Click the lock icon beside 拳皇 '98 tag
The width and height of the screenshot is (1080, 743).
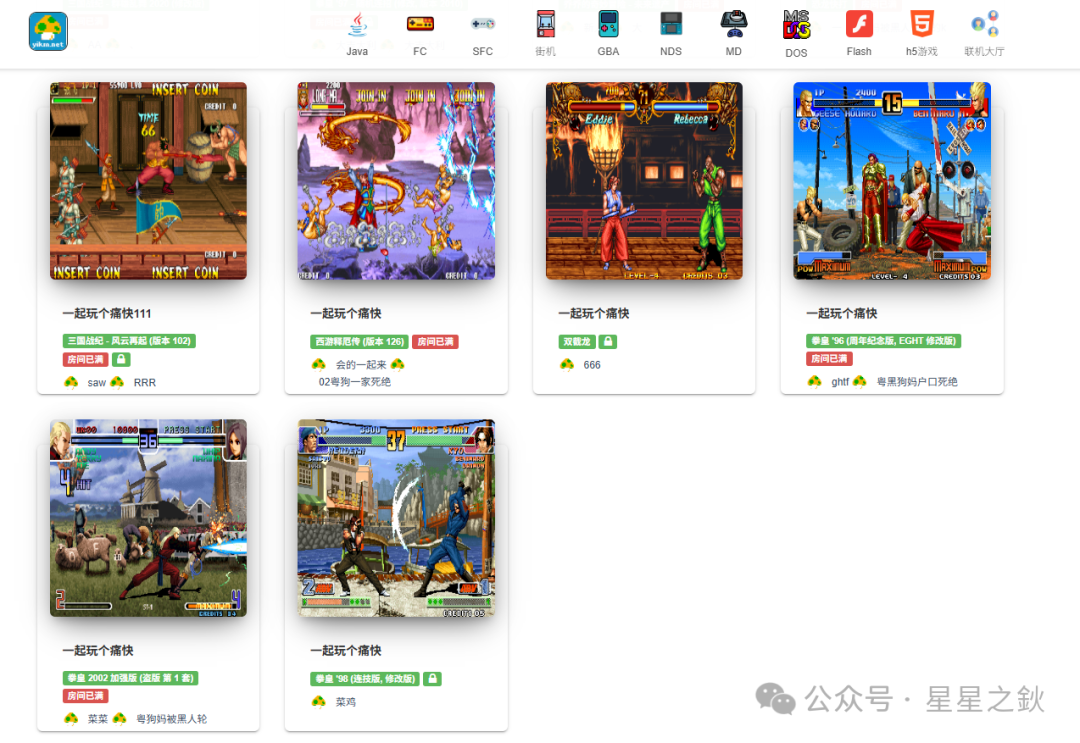coord(432,679)
